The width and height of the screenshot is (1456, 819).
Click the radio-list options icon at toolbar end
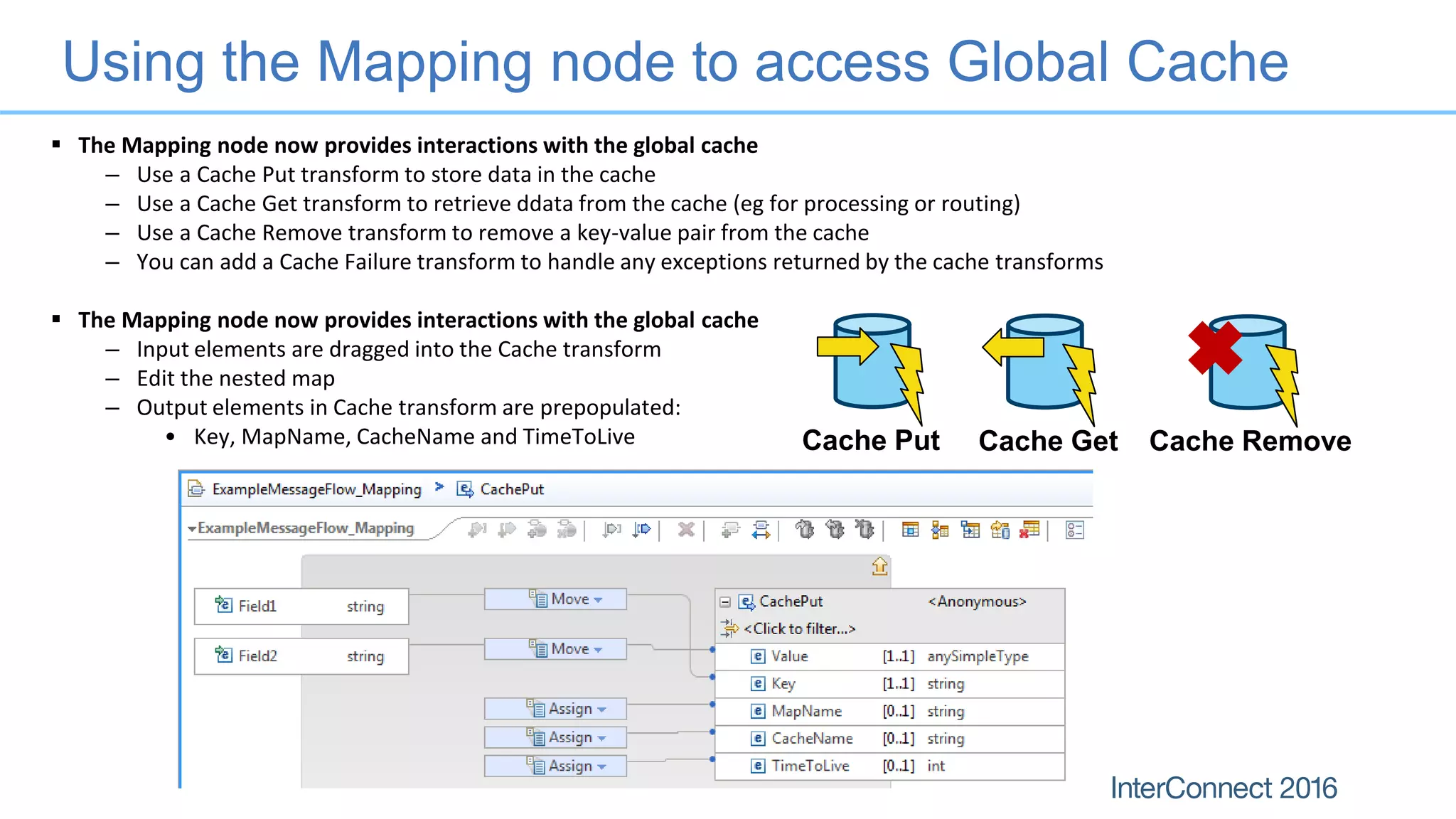(x=1075, y=530)
